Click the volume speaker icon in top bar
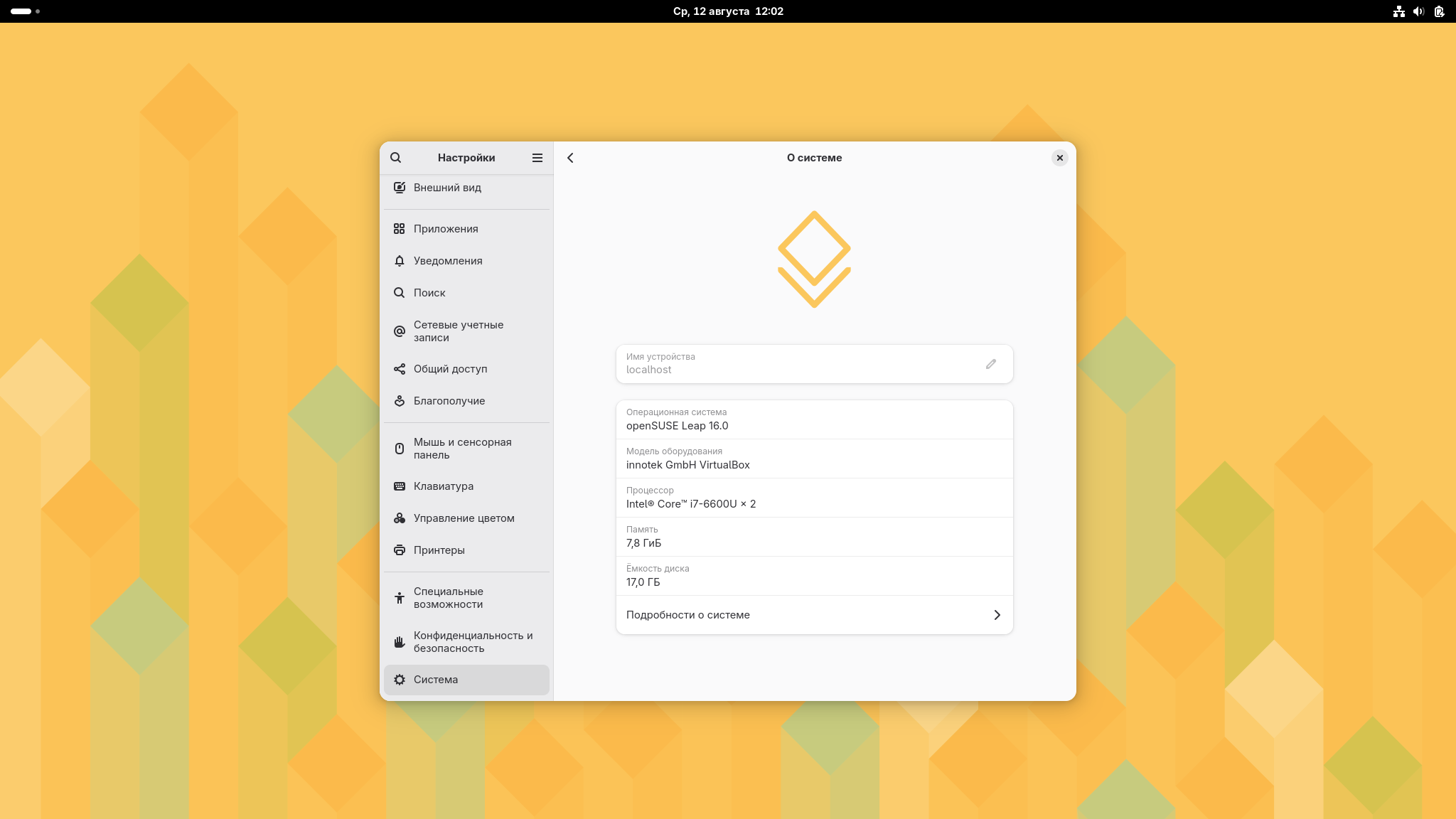 1419,11
